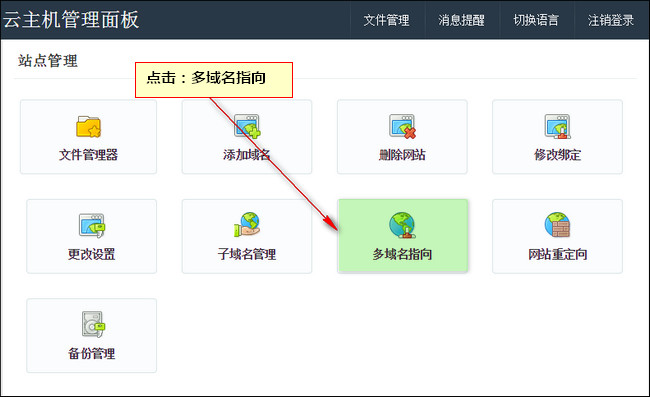The image size is (650, 397).
Task: Click the 修改绑定 stamp icon
Action: click(x=558, y=126)
